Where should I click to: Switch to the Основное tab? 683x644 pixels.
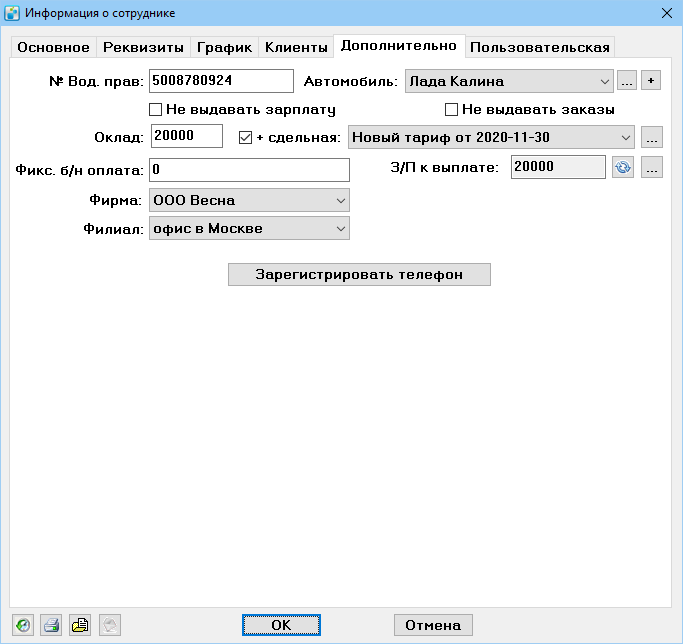point(54,47)
